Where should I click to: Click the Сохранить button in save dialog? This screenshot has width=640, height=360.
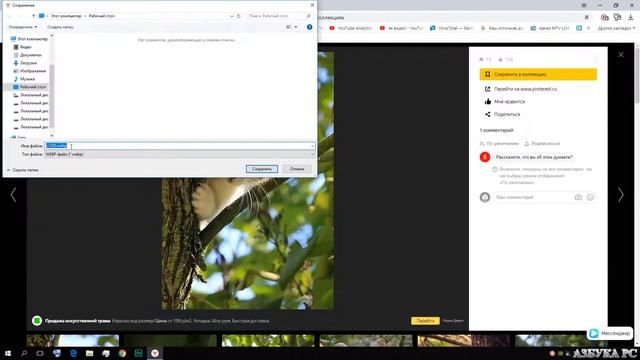(x=262, y=169)
